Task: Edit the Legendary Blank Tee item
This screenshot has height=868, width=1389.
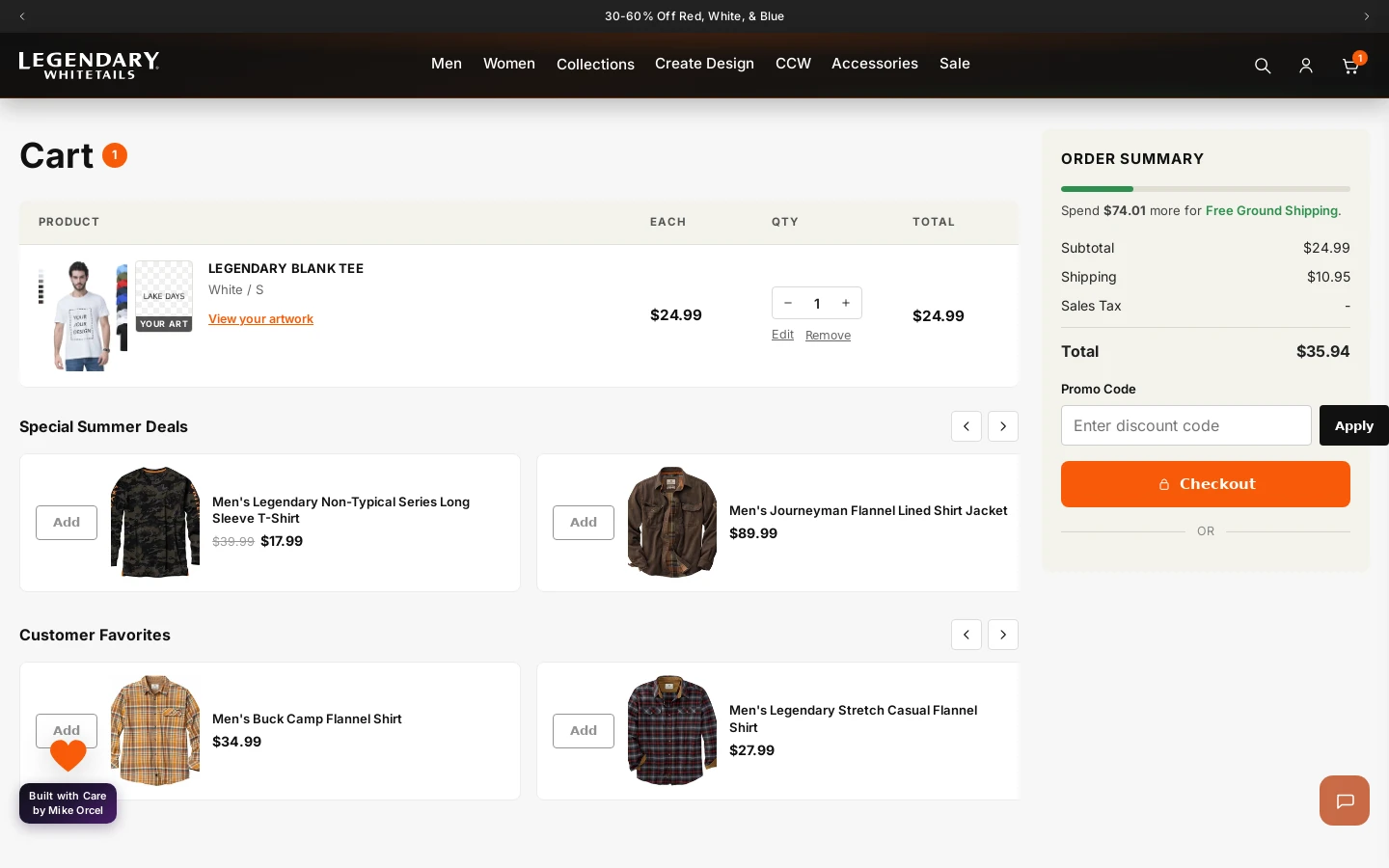Action: (782, 335)
